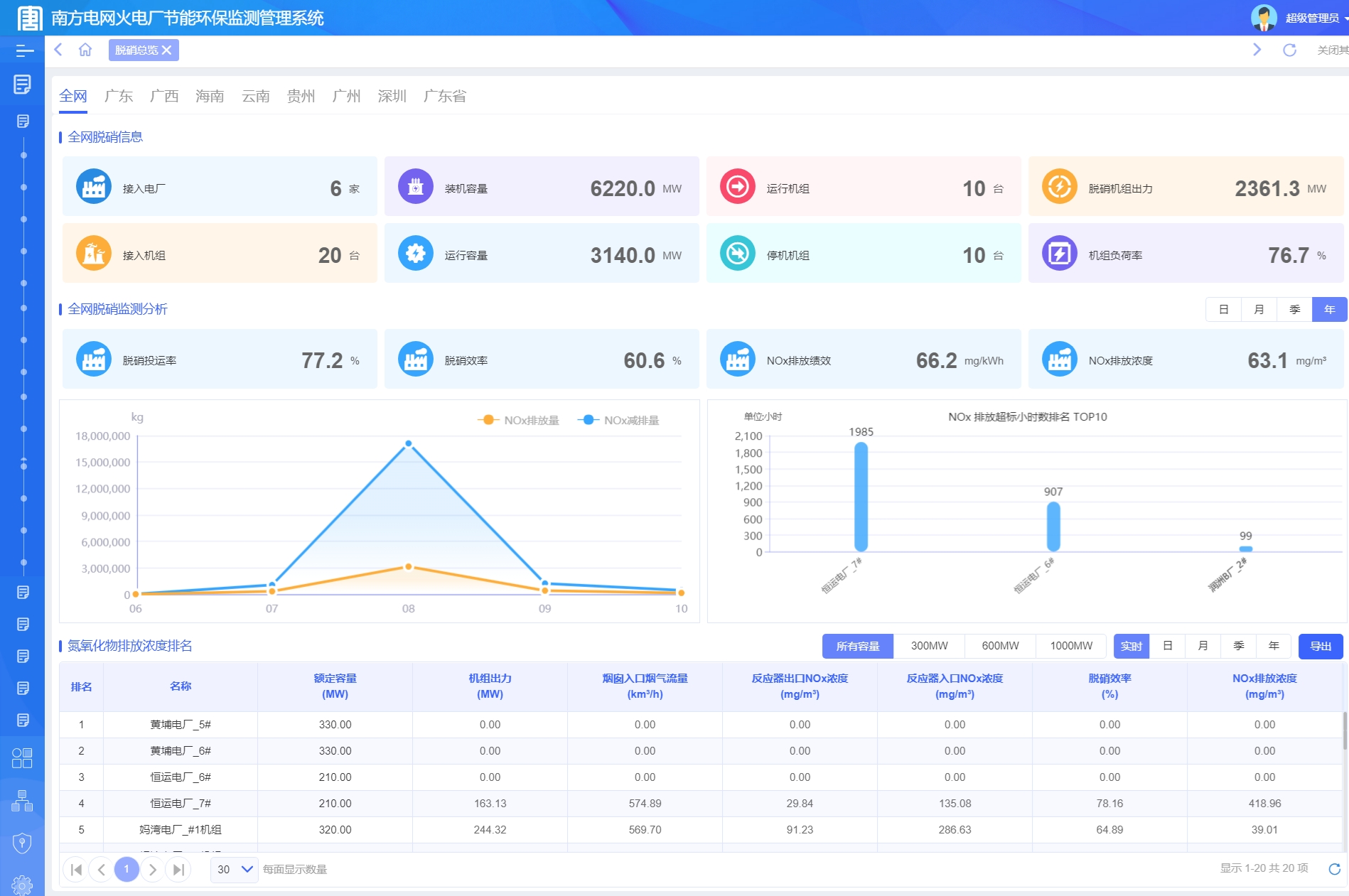This screenshot has width=1349, height=896.
Task: Click the 运行容量 gear icon
Action: (x=416, y=253)
